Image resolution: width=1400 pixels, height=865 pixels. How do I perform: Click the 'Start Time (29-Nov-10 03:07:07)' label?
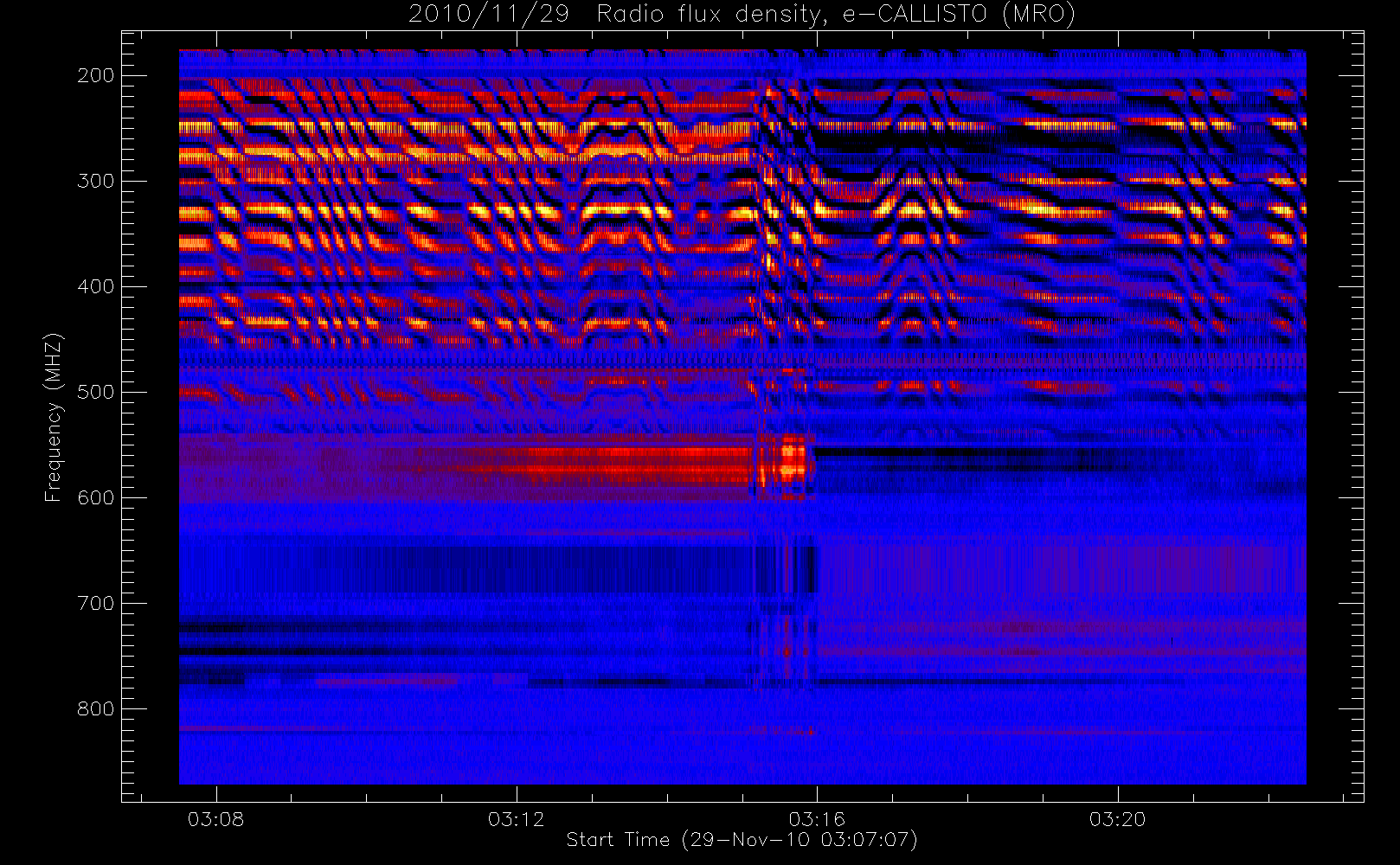click(742, 840)
